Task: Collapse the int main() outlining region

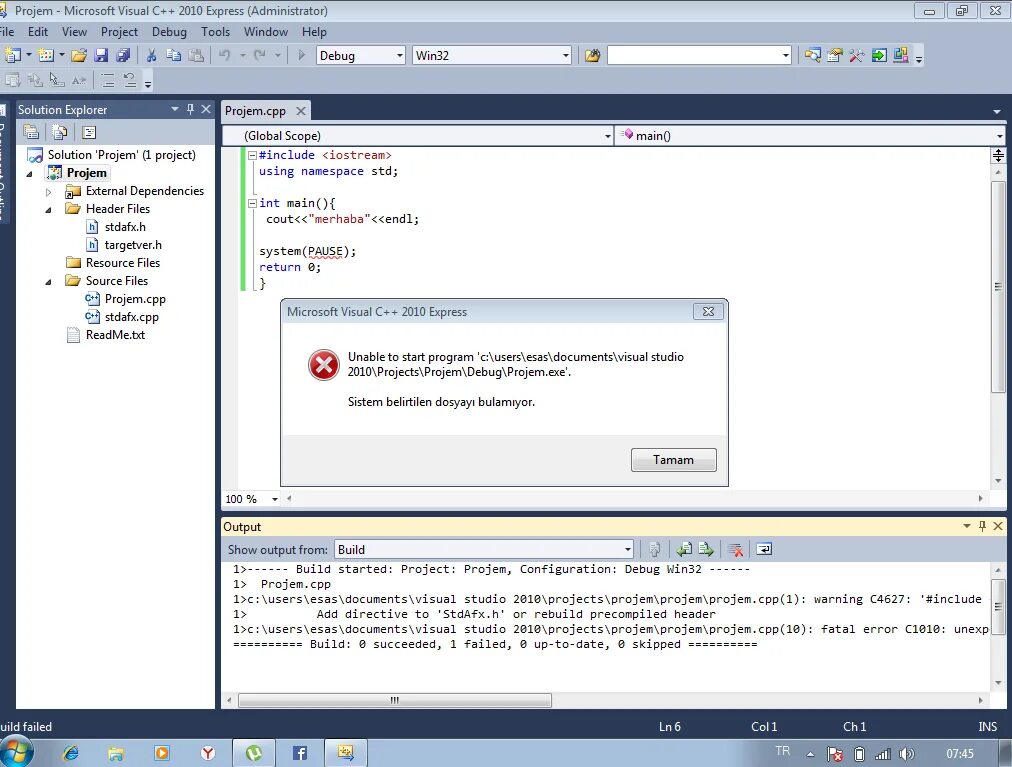Action: [252, 203]
